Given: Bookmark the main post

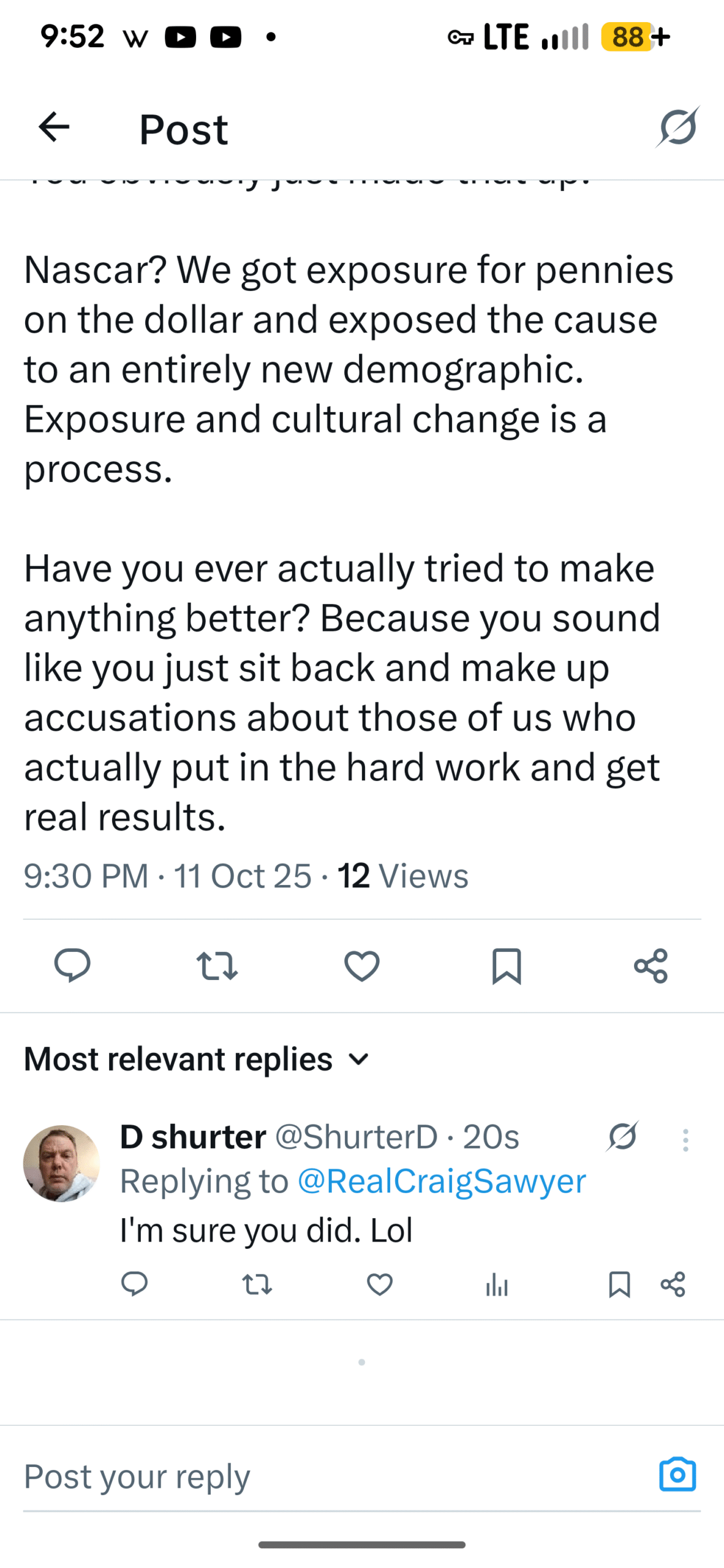Looking at the screenshot, I should point(507,966).
